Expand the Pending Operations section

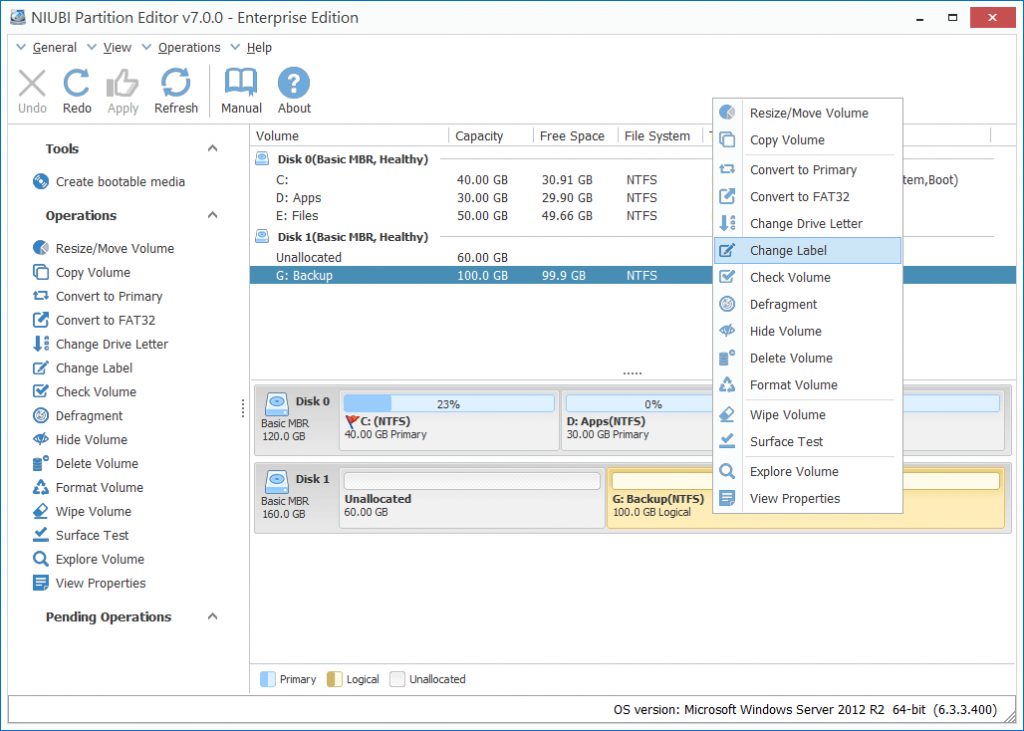coord(211,617)
